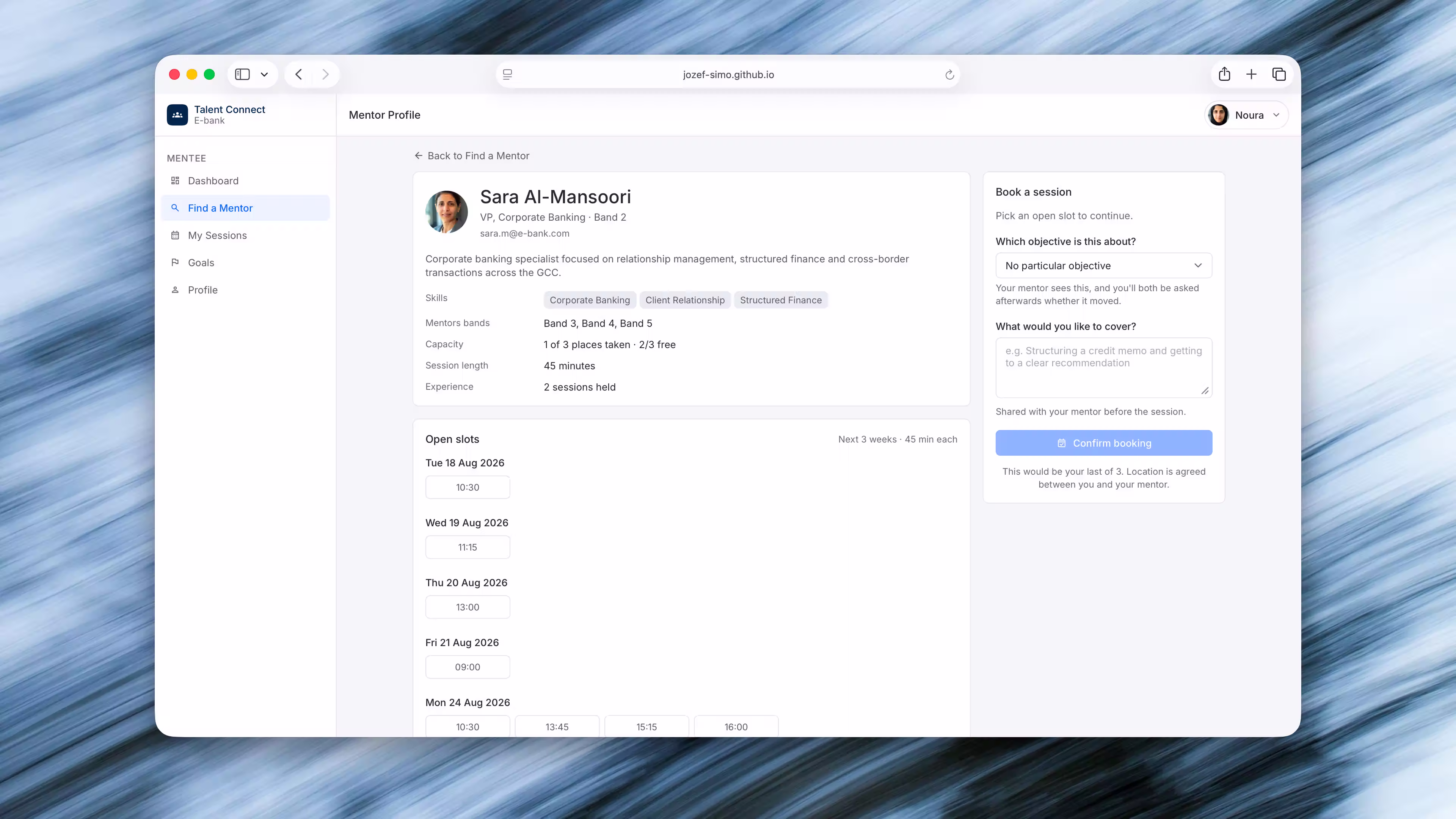Click the Client Relationship skill tag
The height and width of the screenshot is (819, 1456).
coord(685,300)
